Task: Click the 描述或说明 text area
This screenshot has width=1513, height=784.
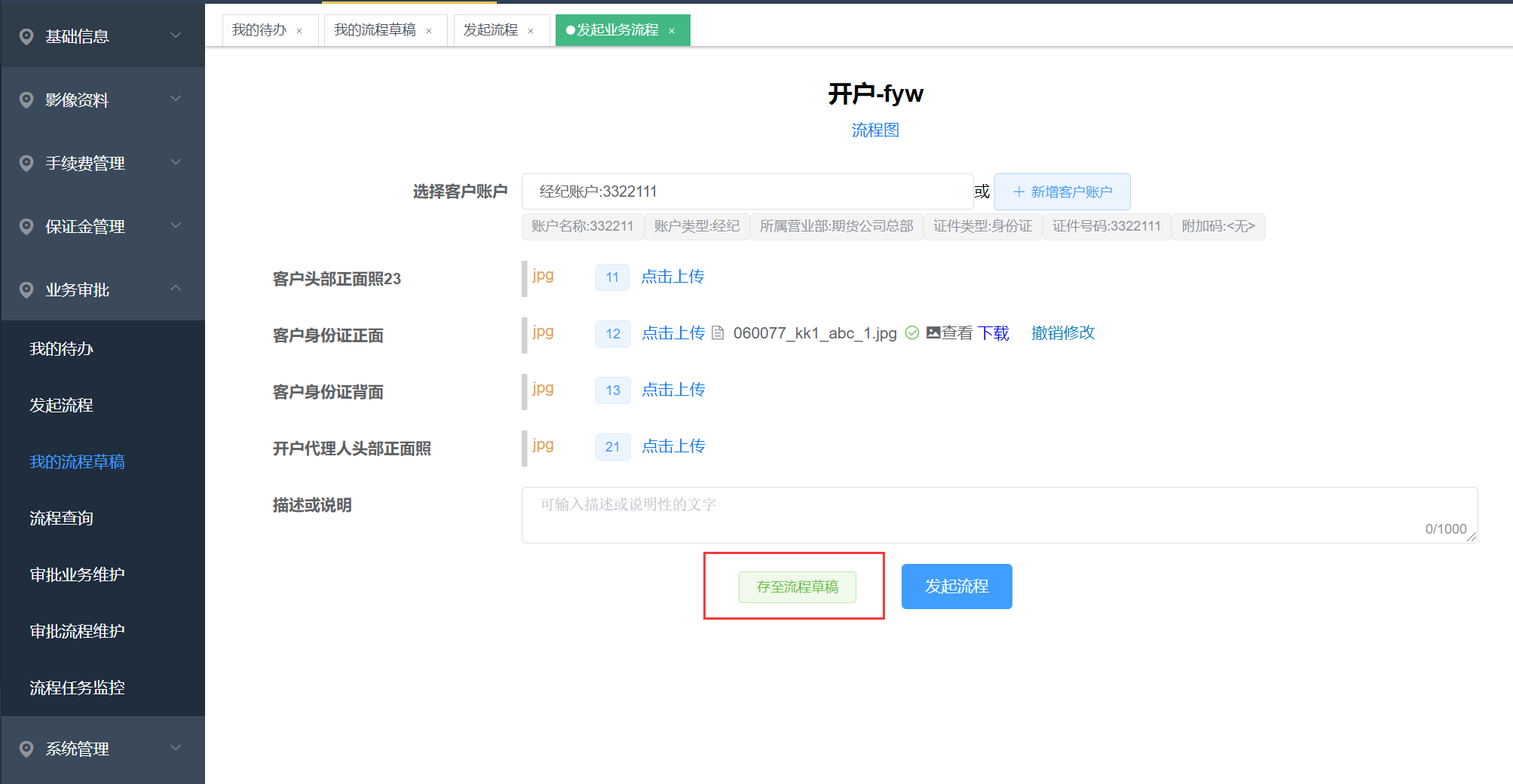Action: tap(1000, 515)
